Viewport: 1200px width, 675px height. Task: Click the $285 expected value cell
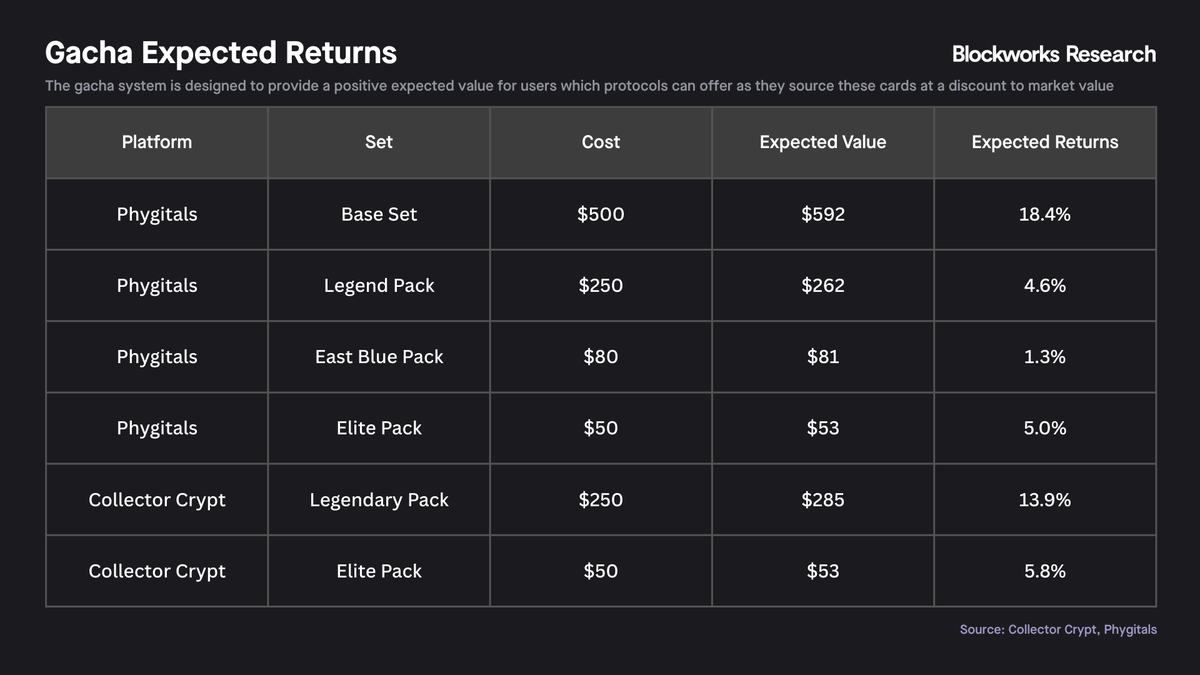[x=823, y=499]
